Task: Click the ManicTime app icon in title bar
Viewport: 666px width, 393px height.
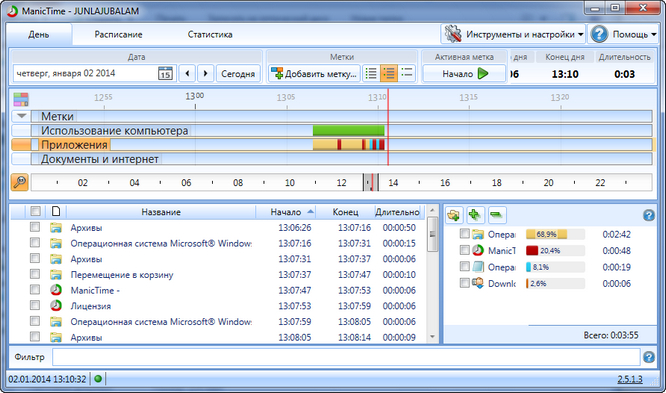Action: click(12, 11)
